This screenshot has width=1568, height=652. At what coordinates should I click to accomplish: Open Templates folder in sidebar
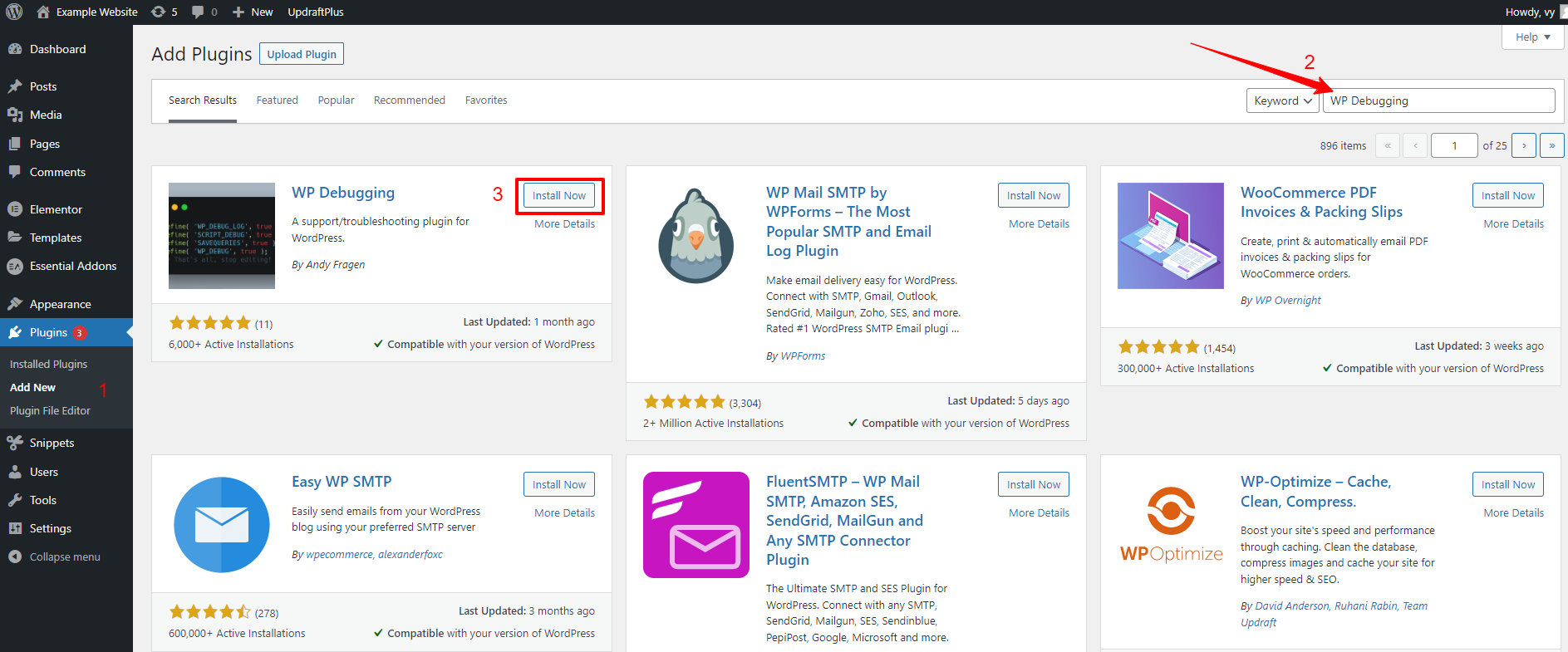tap(15, 238)
